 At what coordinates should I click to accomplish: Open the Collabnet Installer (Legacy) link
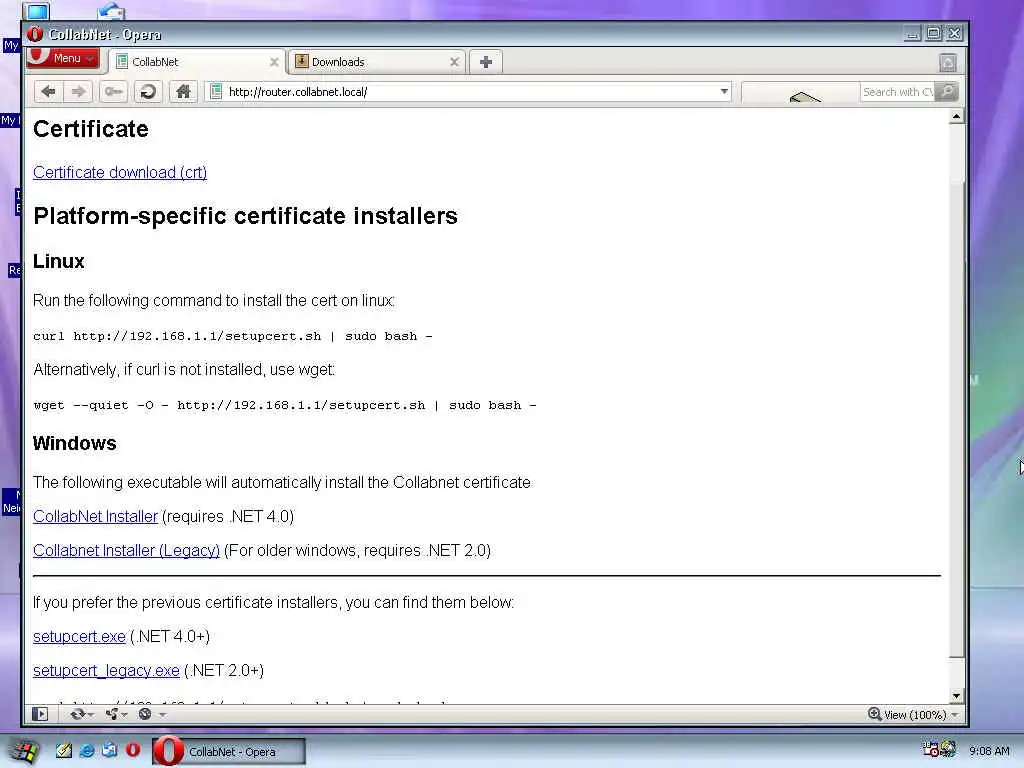coord(127,551)
